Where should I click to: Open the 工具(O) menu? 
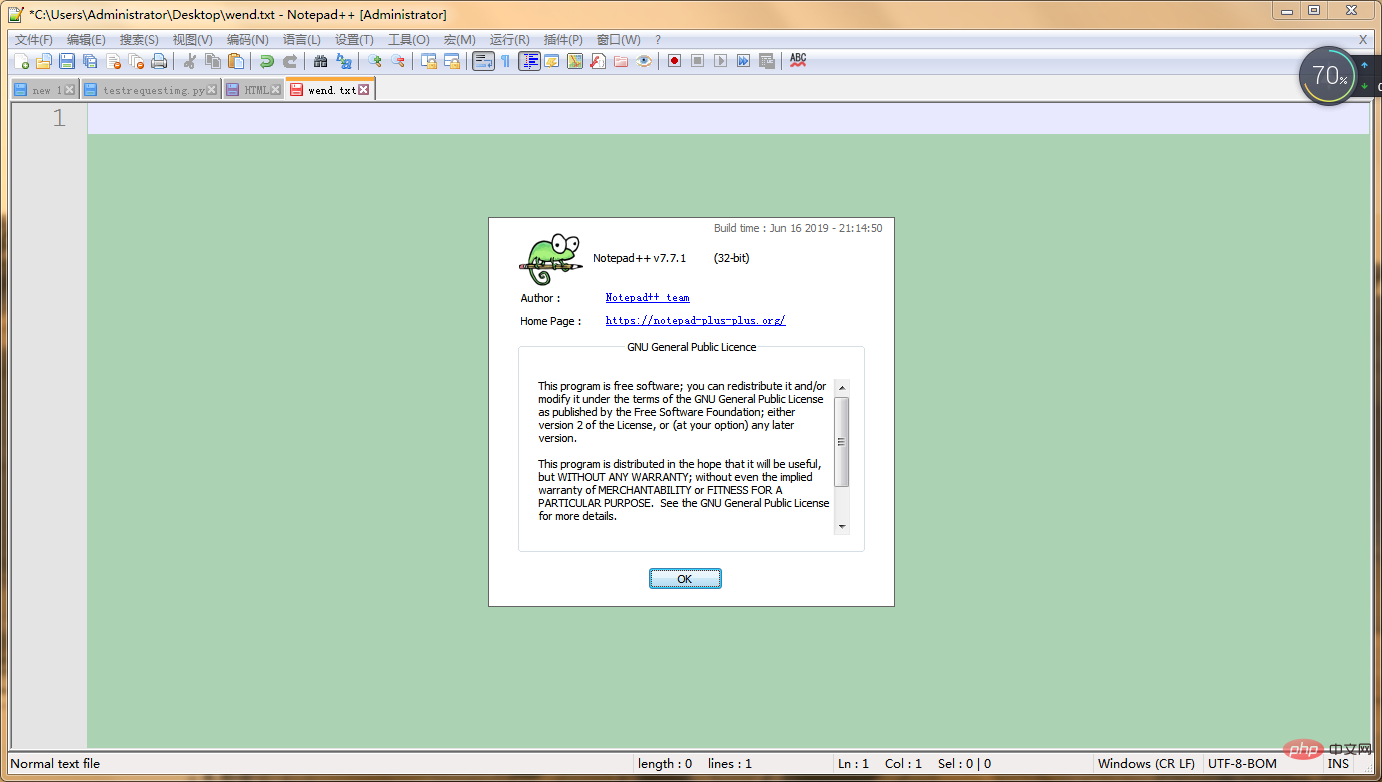coord(408,40)
